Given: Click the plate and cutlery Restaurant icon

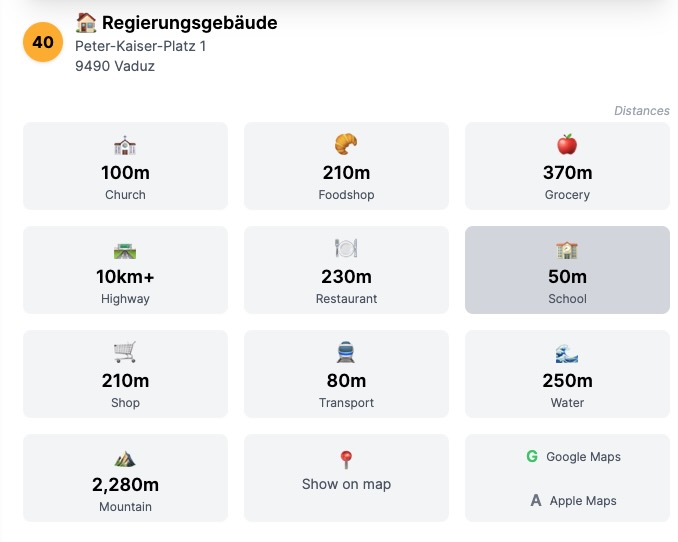Looking at the screenshot, I should [x=346, y=248].
